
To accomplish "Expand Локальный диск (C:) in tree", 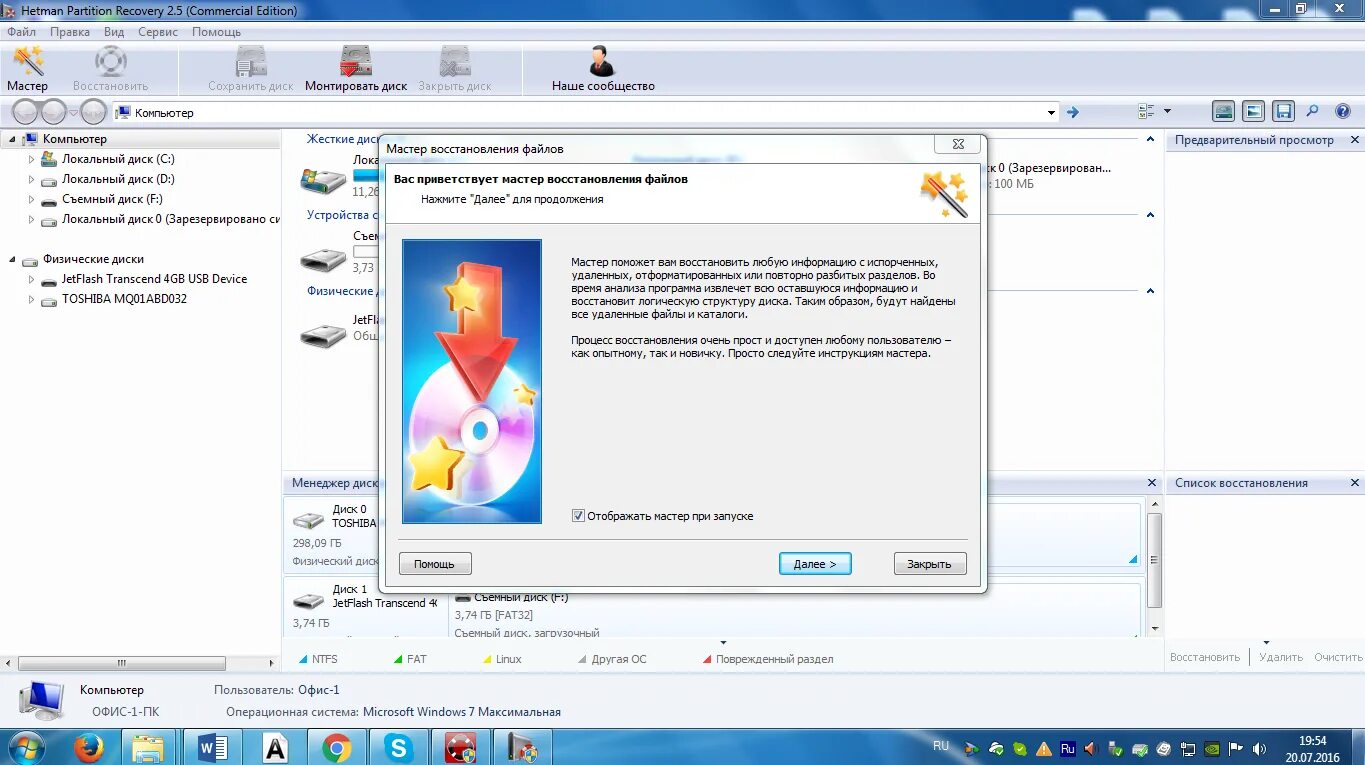I will 31,159.
